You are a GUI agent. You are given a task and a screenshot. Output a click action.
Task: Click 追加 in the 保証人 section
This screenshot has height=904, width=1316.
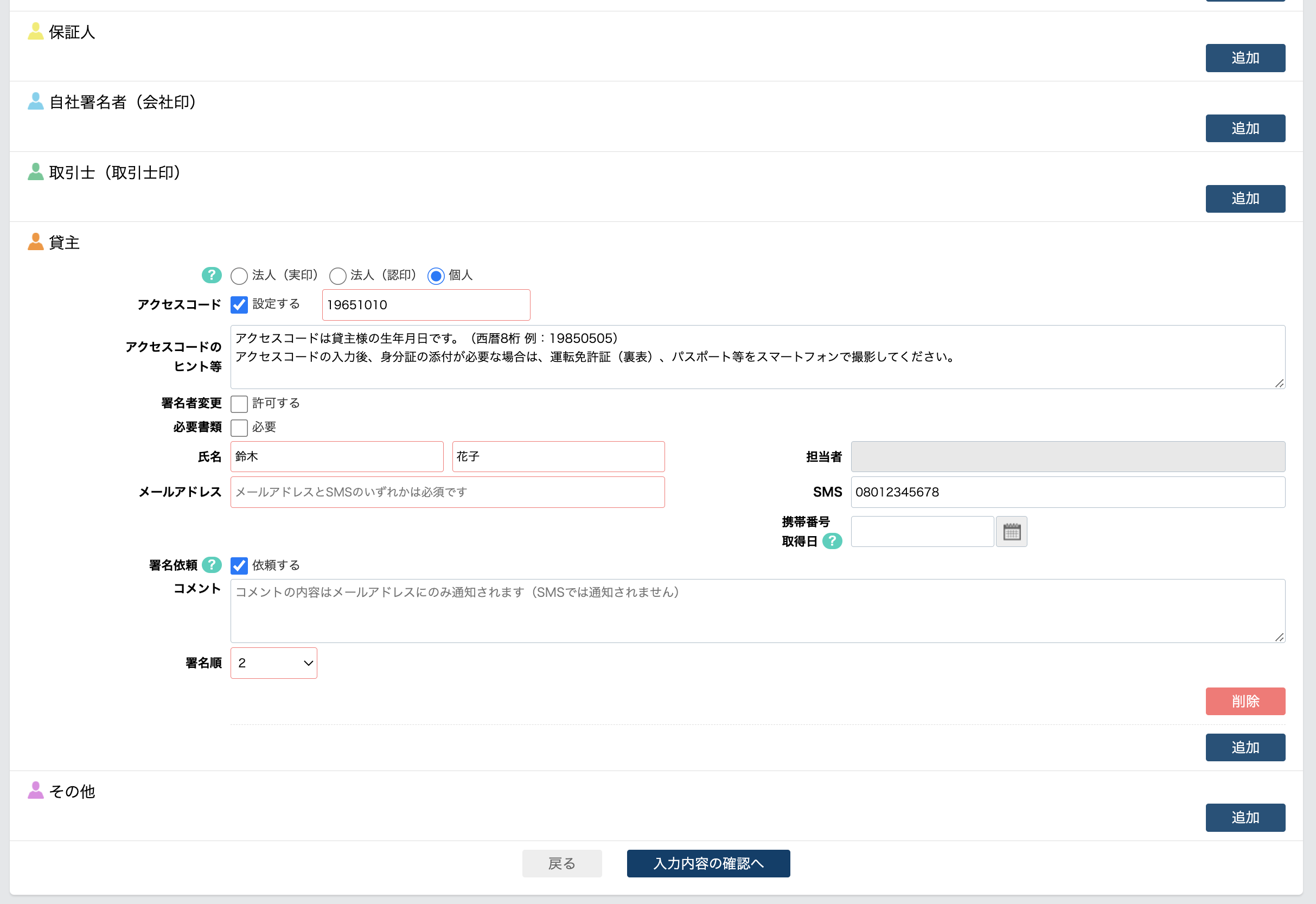coord(1245,57)
